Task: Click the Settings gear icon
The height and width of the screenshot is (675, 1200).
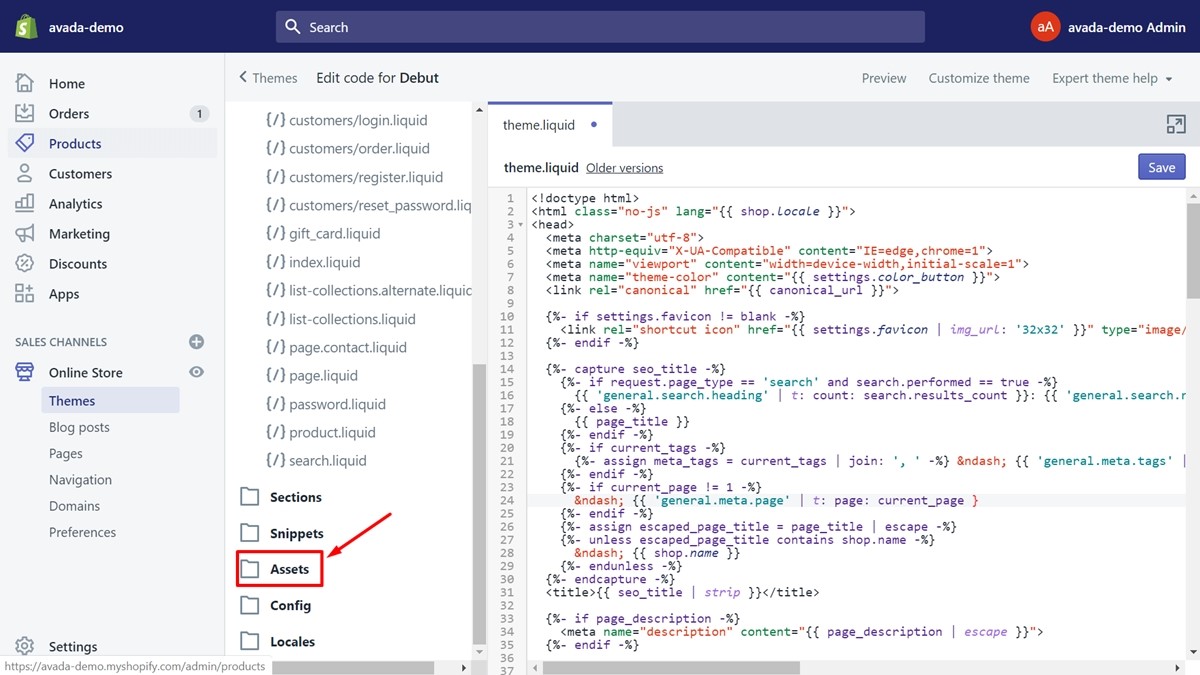Action: (x=25, y=646)
